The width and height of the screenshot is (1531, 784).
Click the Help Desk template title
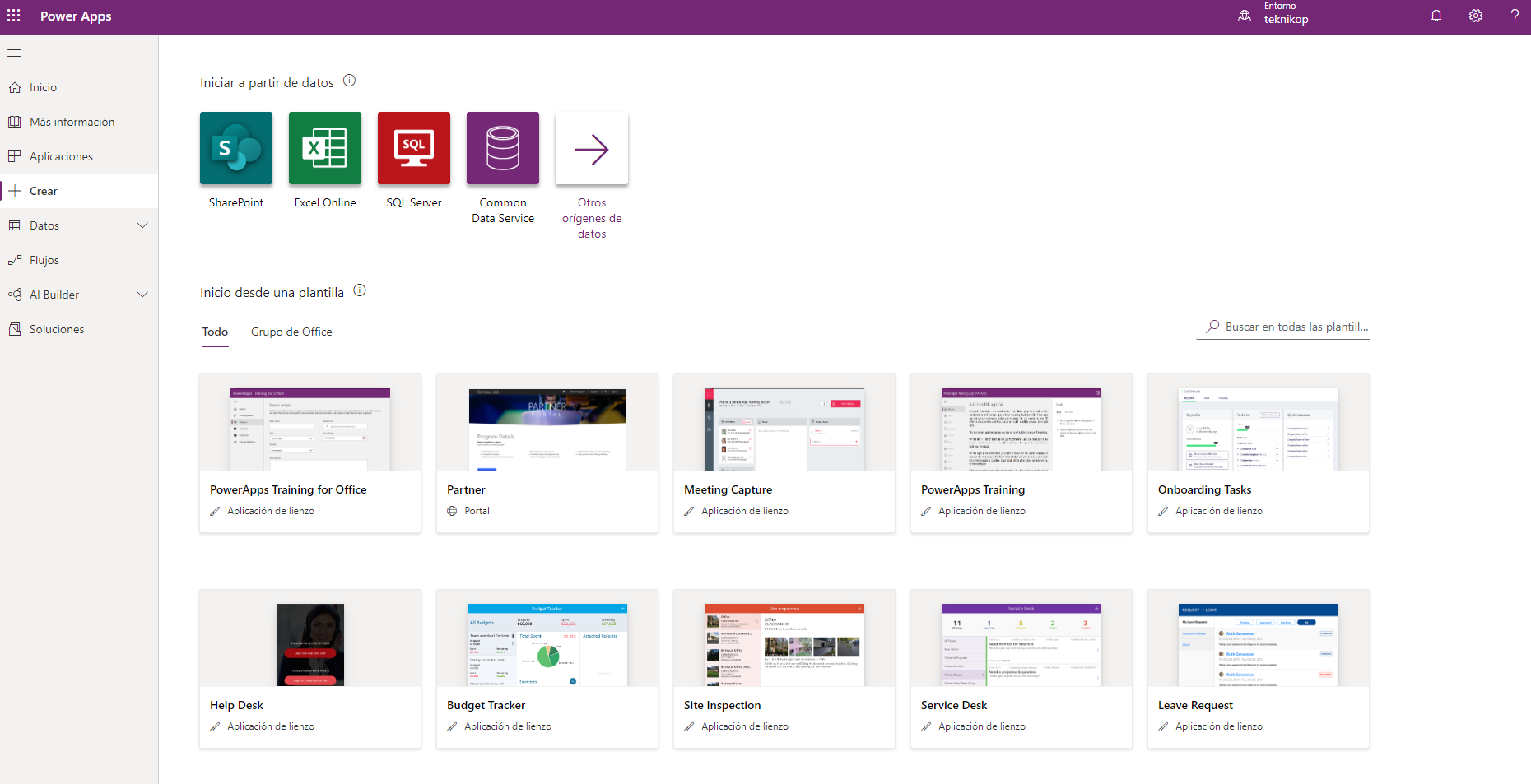(236, 705)
